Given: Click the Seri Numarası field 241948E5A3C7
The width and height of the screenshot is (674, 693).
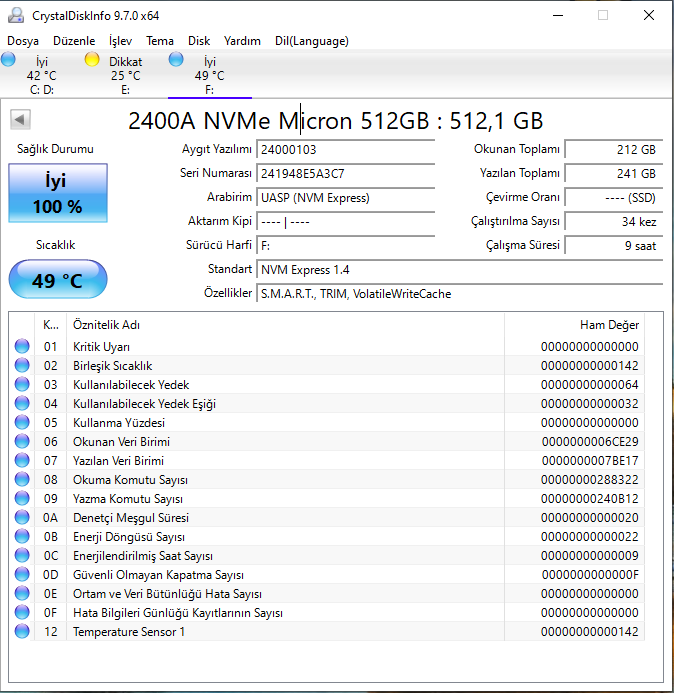Looking at the screenshot, I should [346, 173].
